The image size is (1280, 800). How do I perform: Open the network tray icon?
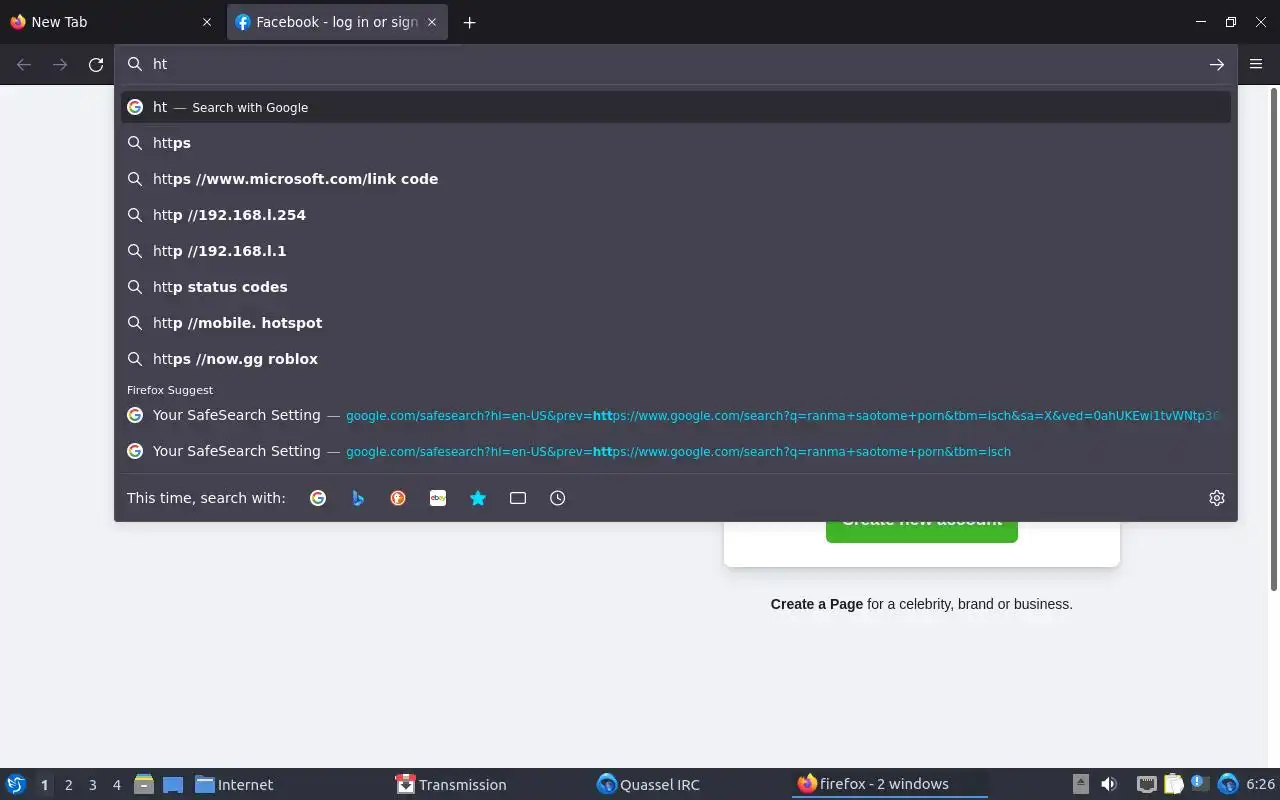pos(1147,784)
